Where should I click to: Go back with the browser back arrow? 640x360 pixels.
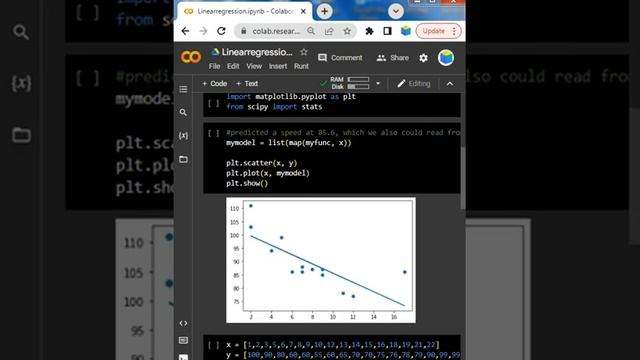pyautogui.click(x=185, y=31)
